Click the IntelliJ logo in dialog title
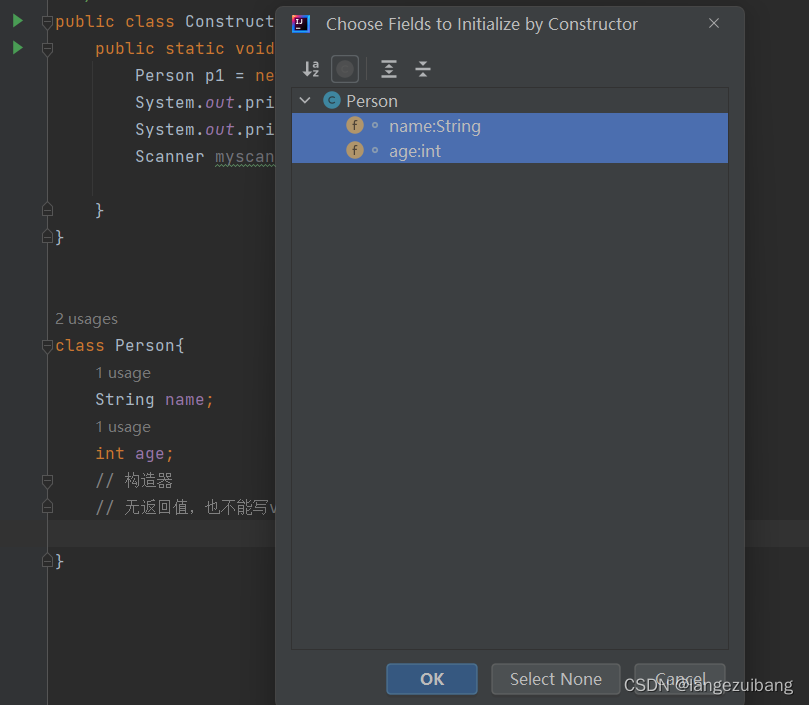The image size is (809, 705). [301, 24]
